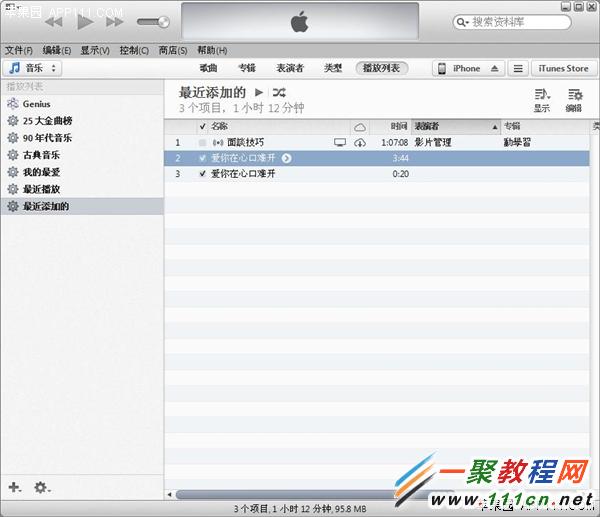
Task: Open the 文件(F) menu
Action: point(18,50)
